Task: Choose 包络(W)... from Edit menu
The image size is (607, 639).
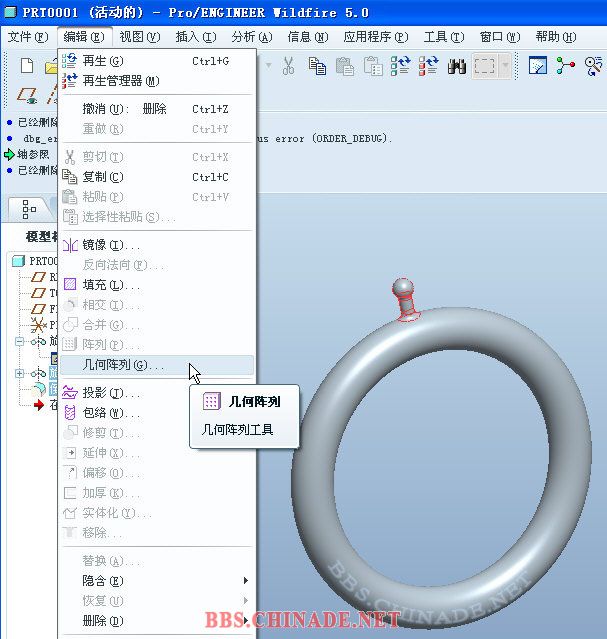Action: pos(157,413)
